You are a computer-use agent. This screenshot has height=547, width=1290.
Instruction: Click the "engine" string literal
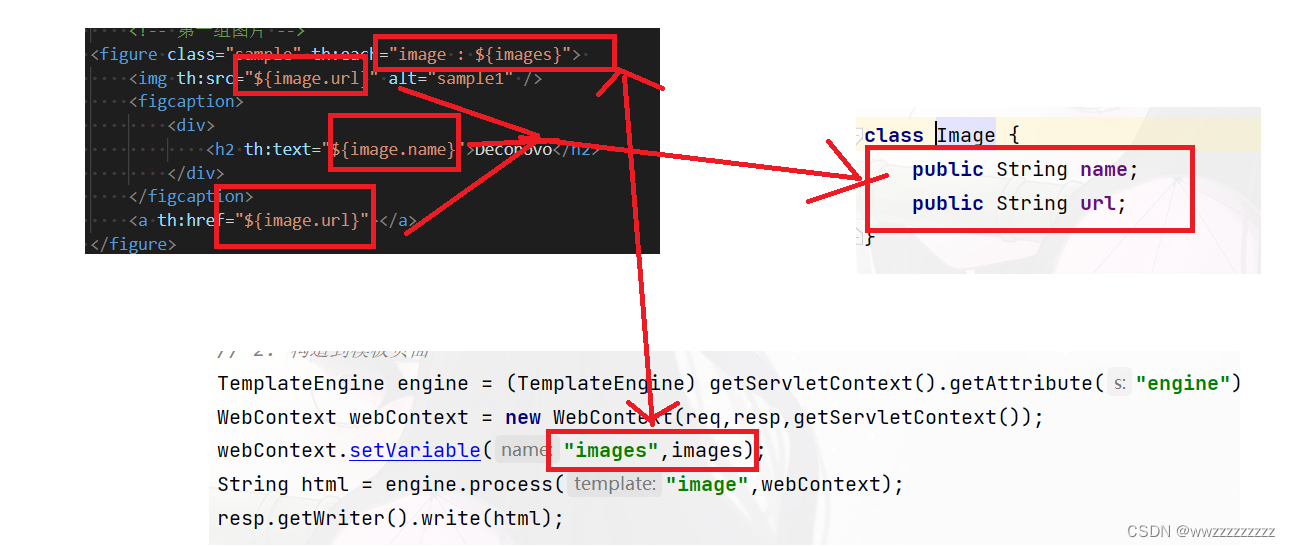coord(1183,383)
